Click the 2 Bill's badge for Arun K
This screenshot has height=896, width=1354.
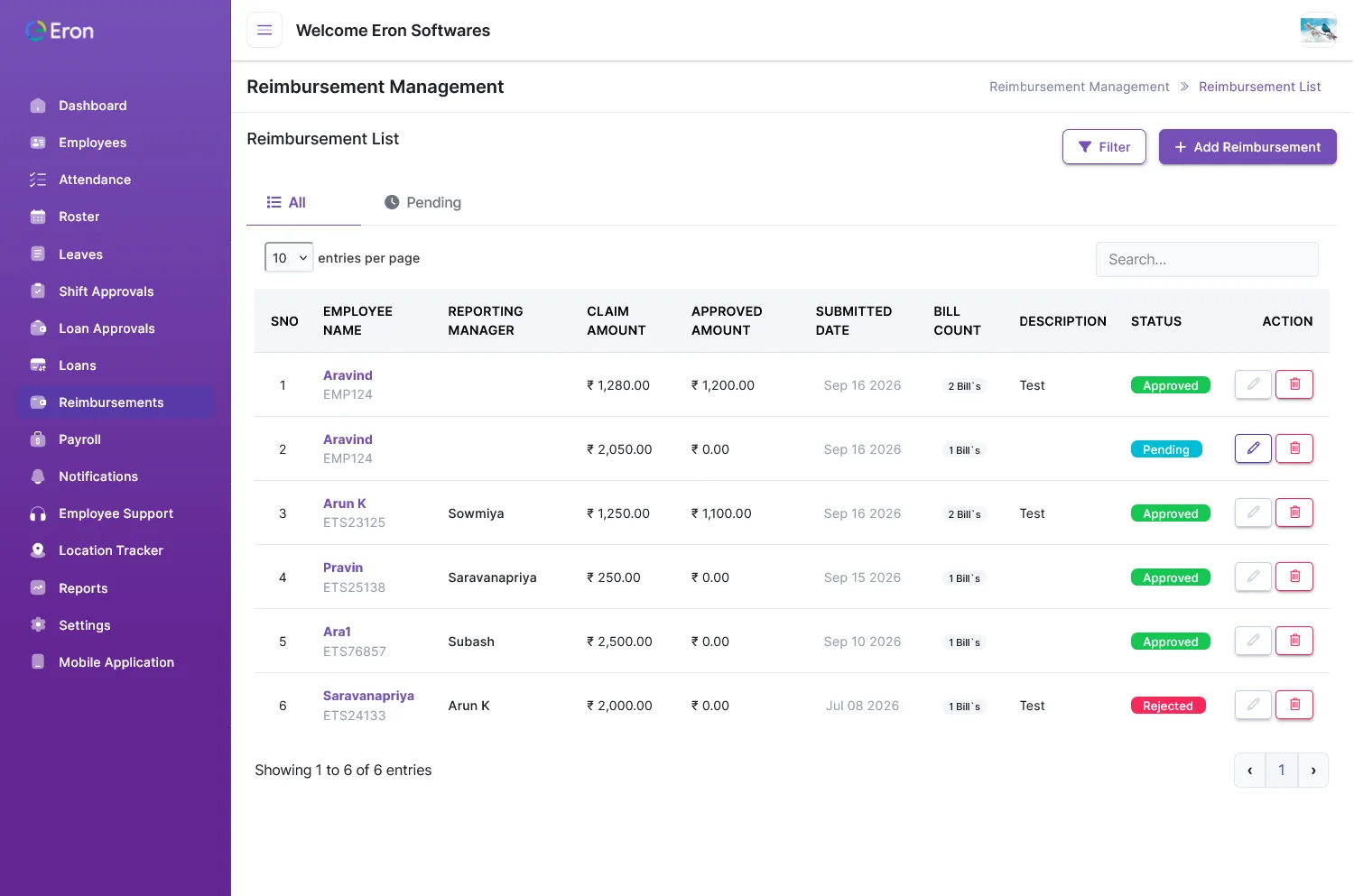[964, 514]
